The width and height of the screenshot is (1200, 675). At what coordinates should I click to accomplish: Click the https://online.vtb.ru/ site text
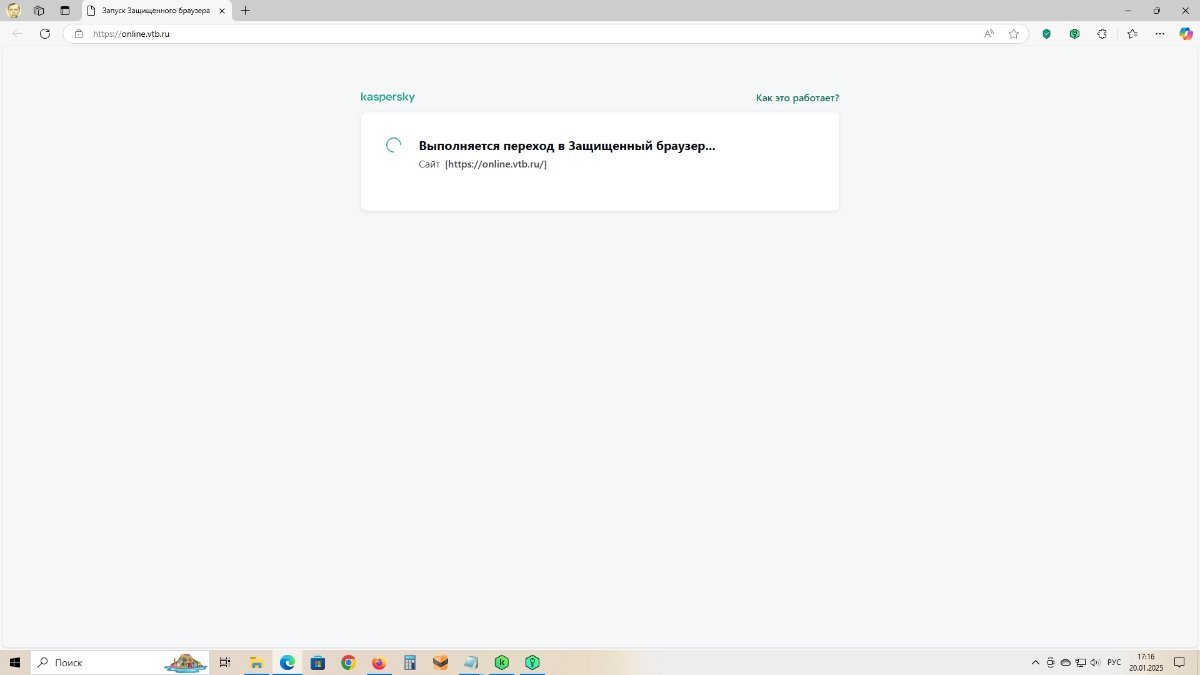pos(496,164)
